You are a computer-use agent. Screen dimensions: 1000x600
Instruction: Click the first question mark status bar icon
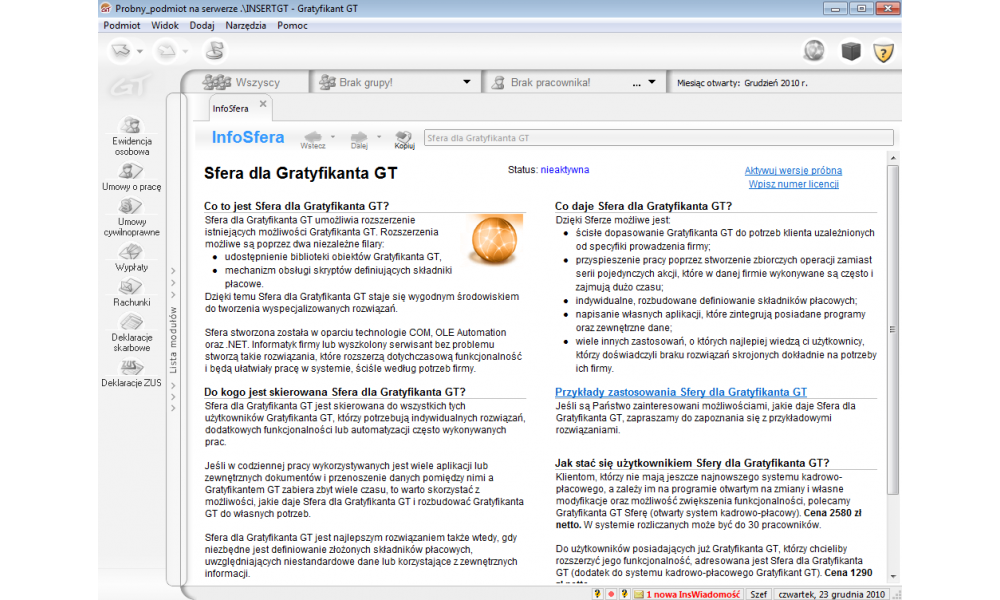[x=597, y=594]
